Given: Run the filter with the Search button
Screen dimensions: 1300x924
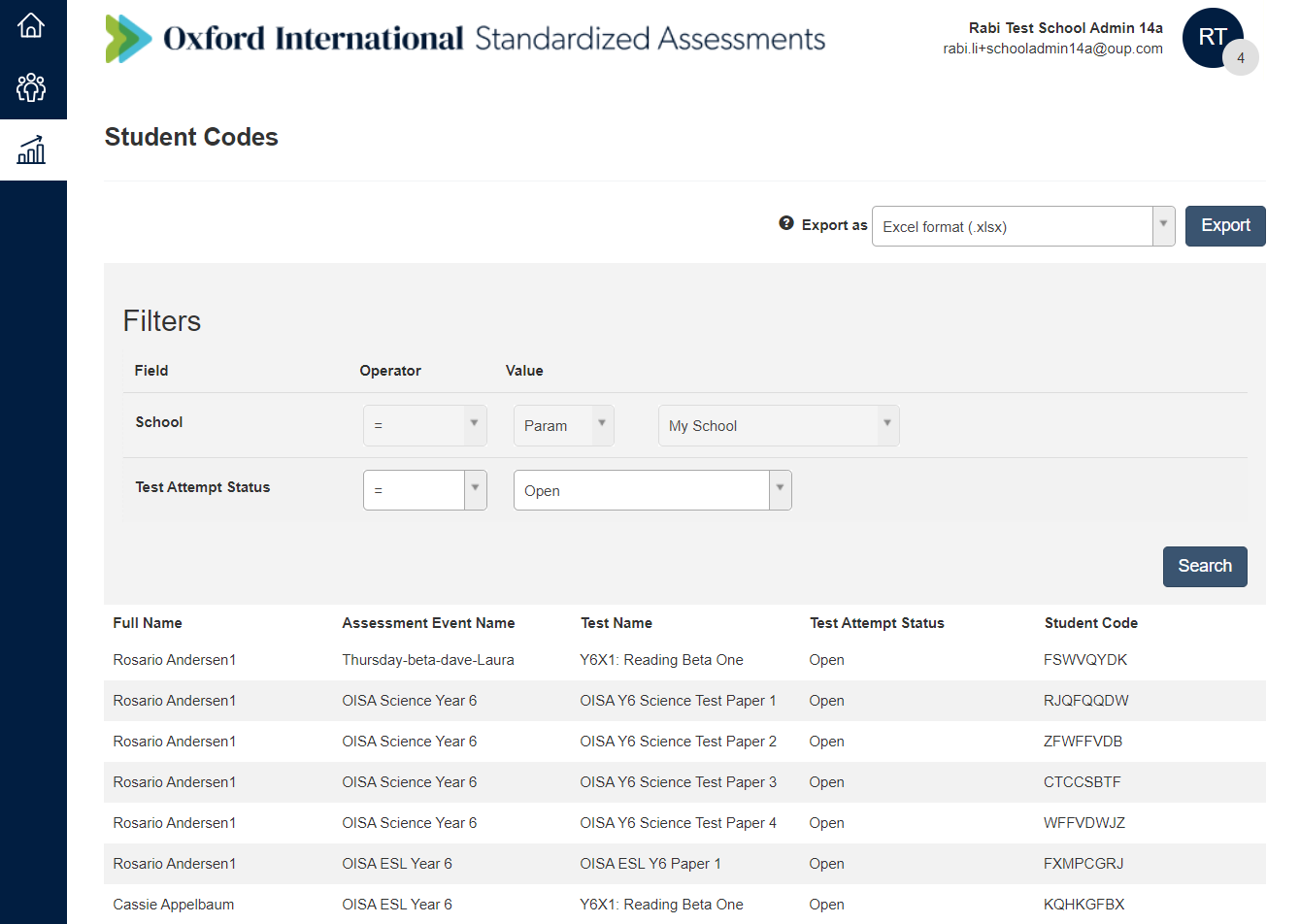Looking at the screenshot, I should 1205,566.
